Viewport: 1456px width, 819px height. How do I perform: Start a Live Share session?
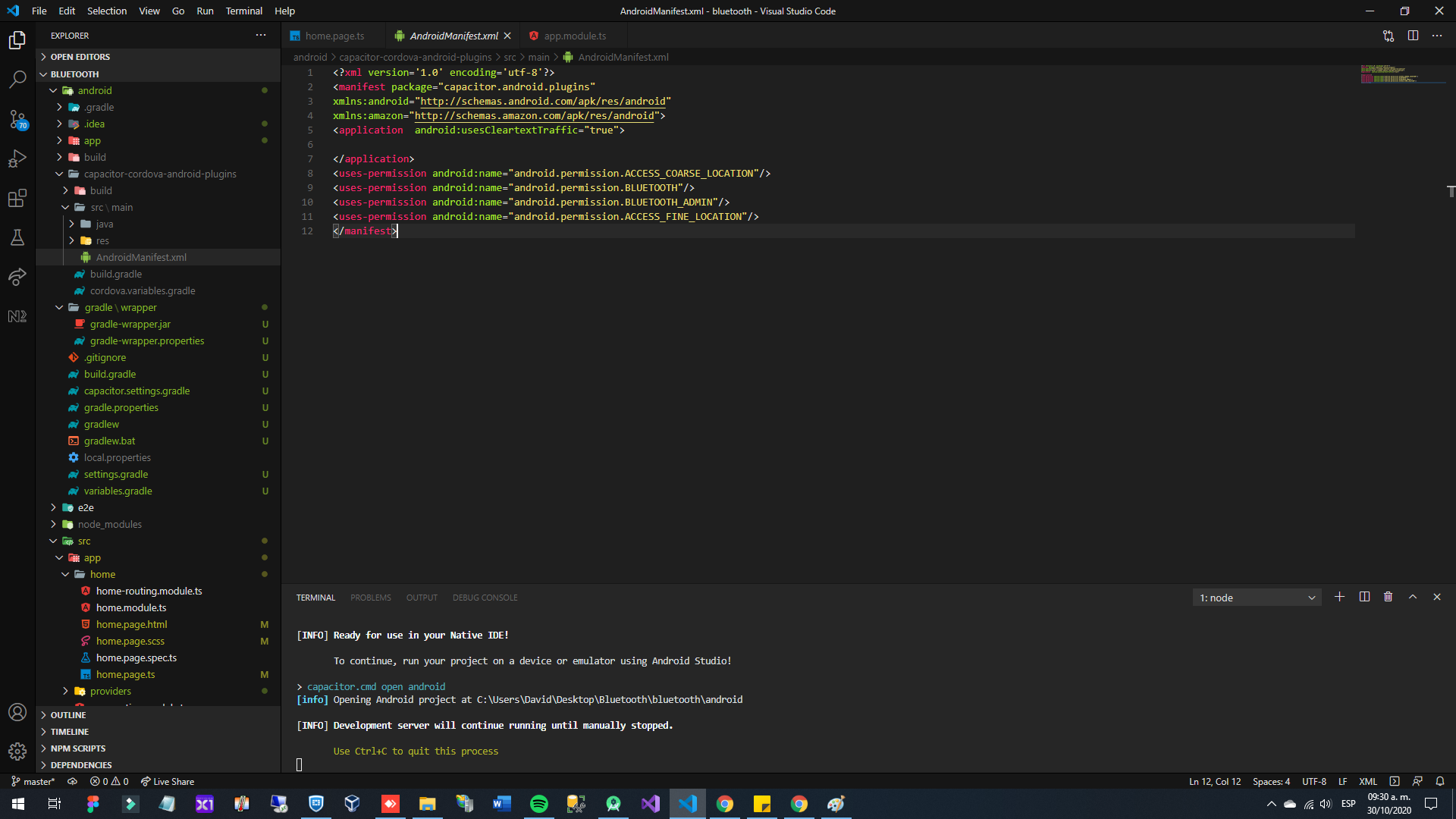[167, 781]
